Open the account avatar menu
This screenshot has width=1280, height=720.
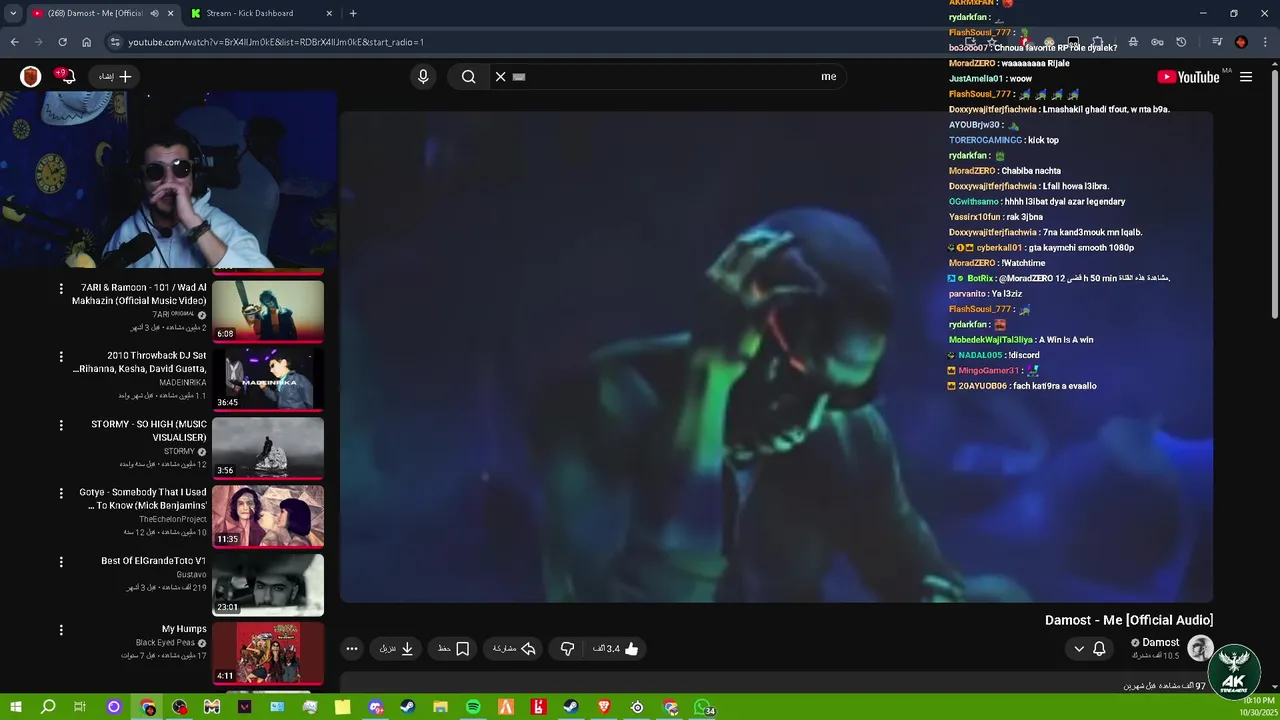30,76
